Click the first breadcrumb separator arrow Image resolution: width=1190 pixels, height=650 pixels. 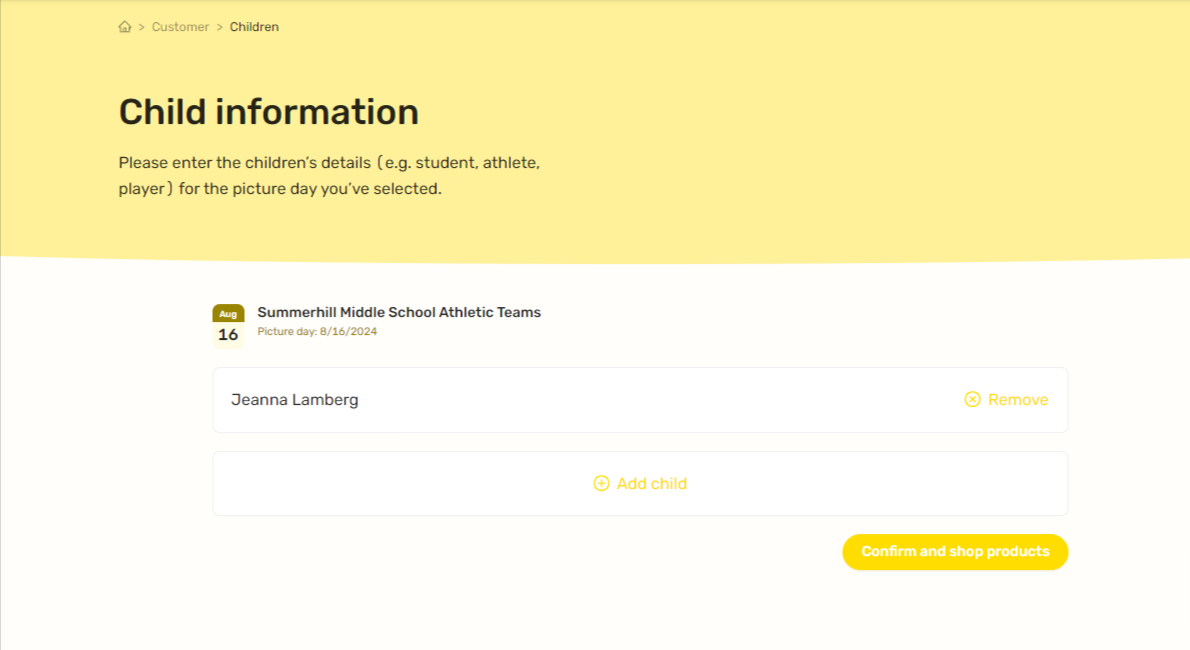(x=141, y=27)
